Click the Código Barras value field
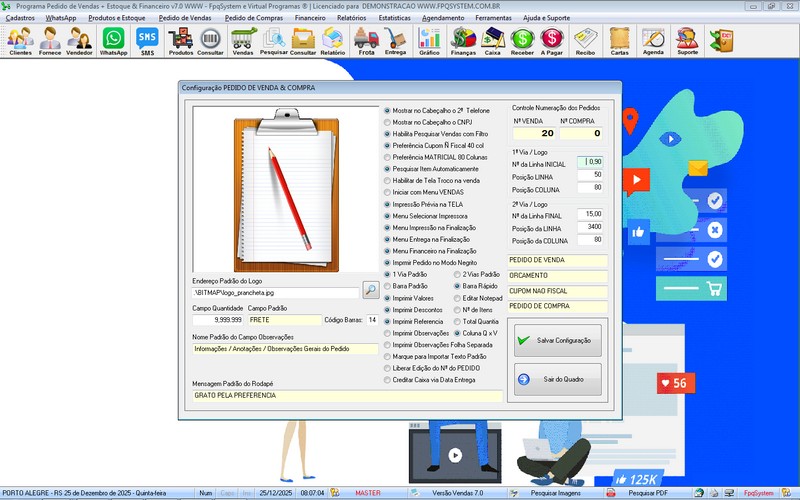This screenshot has width=800, height=500. pos(372,320)
